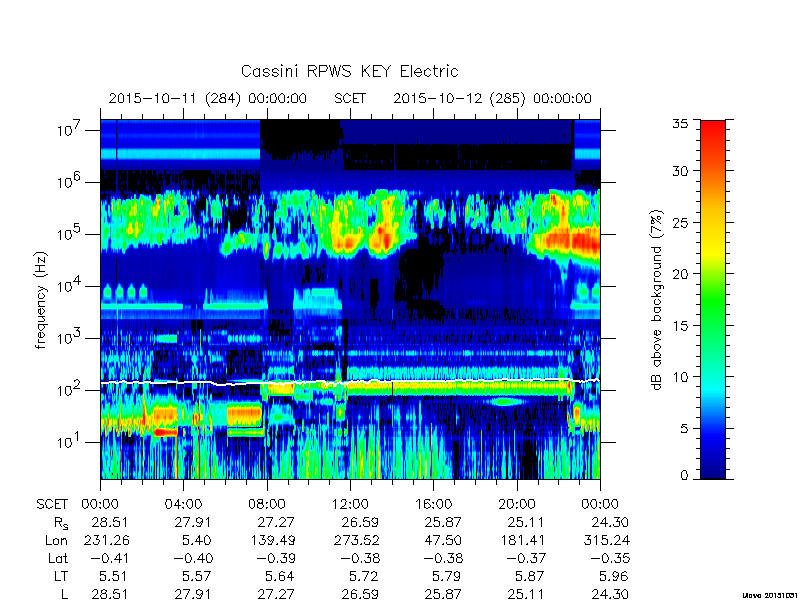
Task: Select the 10^4 frequency axis label
Action: click(70, 285)
